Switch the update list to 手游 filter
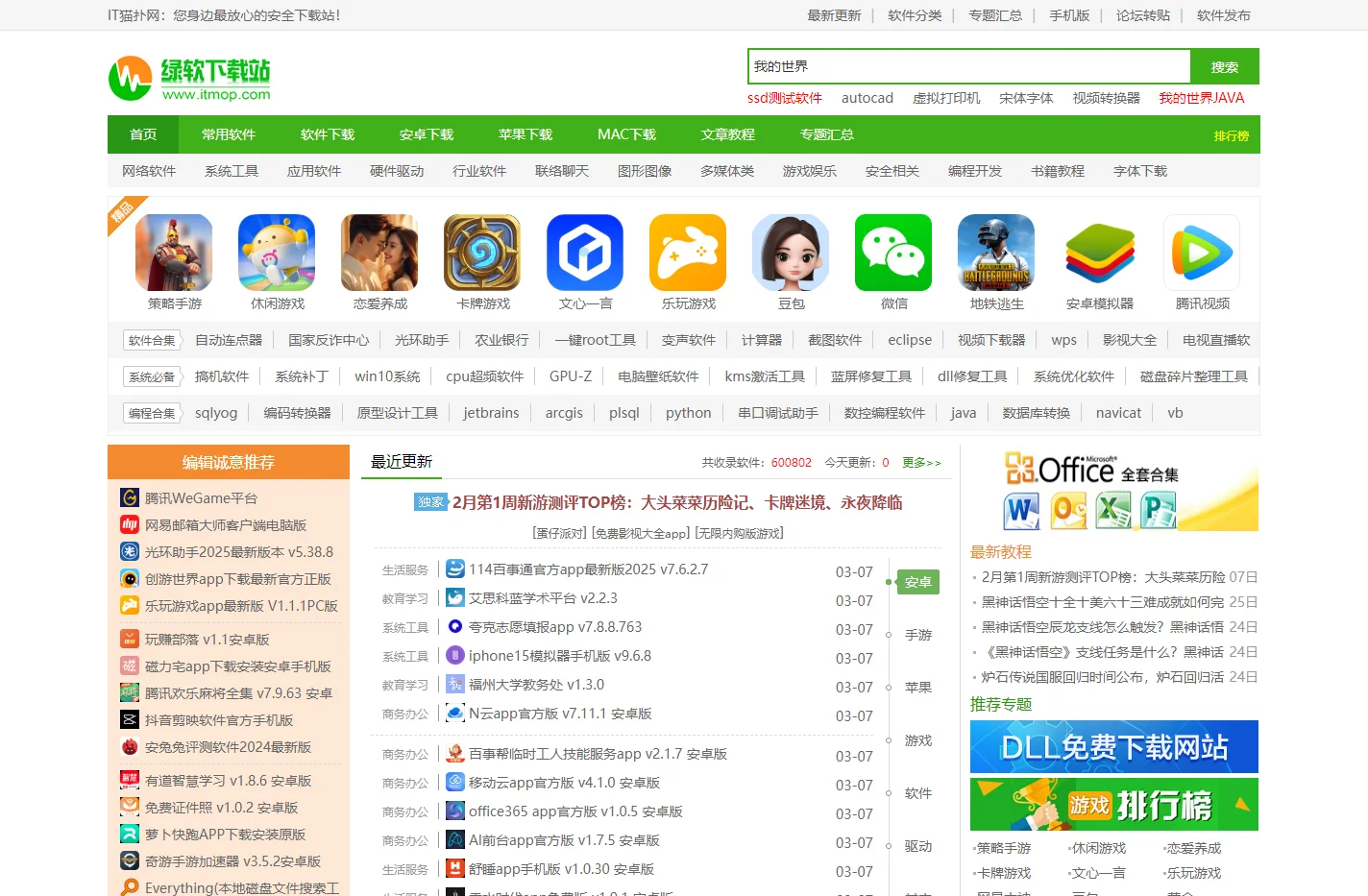 (918, 635)
